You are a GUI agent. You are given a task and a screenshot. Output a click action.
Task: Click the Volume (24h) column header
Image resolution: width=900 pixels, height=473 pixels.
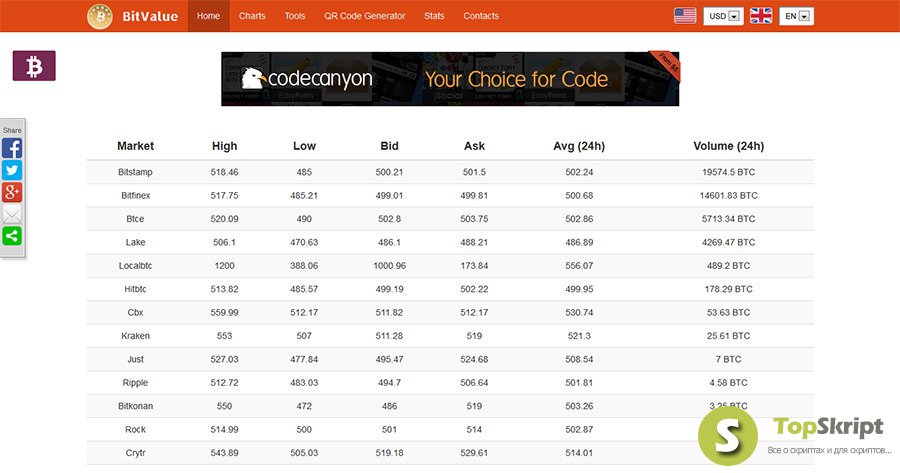click(x=728, y=146)
